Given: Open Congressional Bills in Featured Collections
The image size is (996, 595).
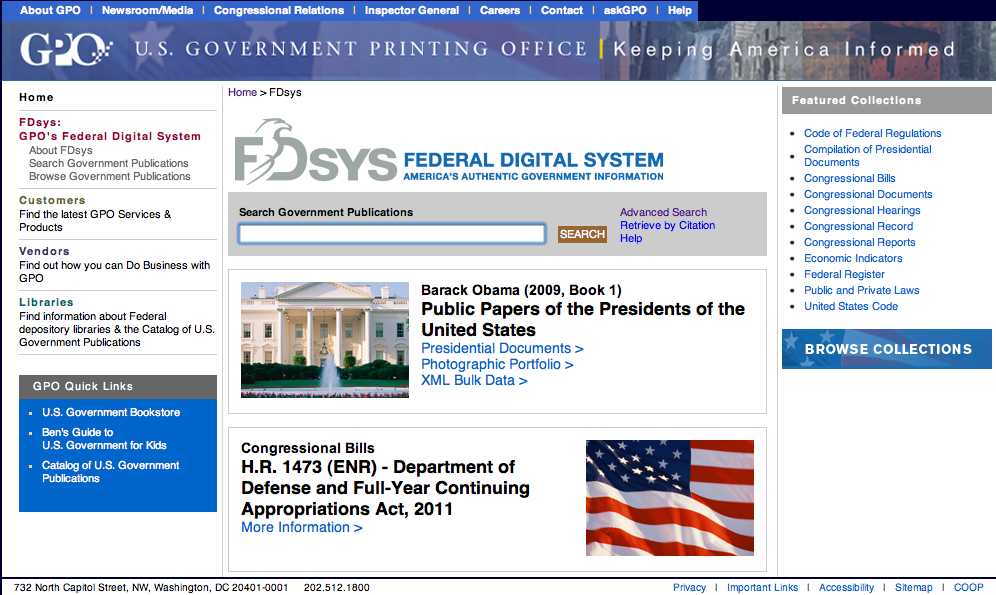Looking at the screenshot, I should [849, 178].
